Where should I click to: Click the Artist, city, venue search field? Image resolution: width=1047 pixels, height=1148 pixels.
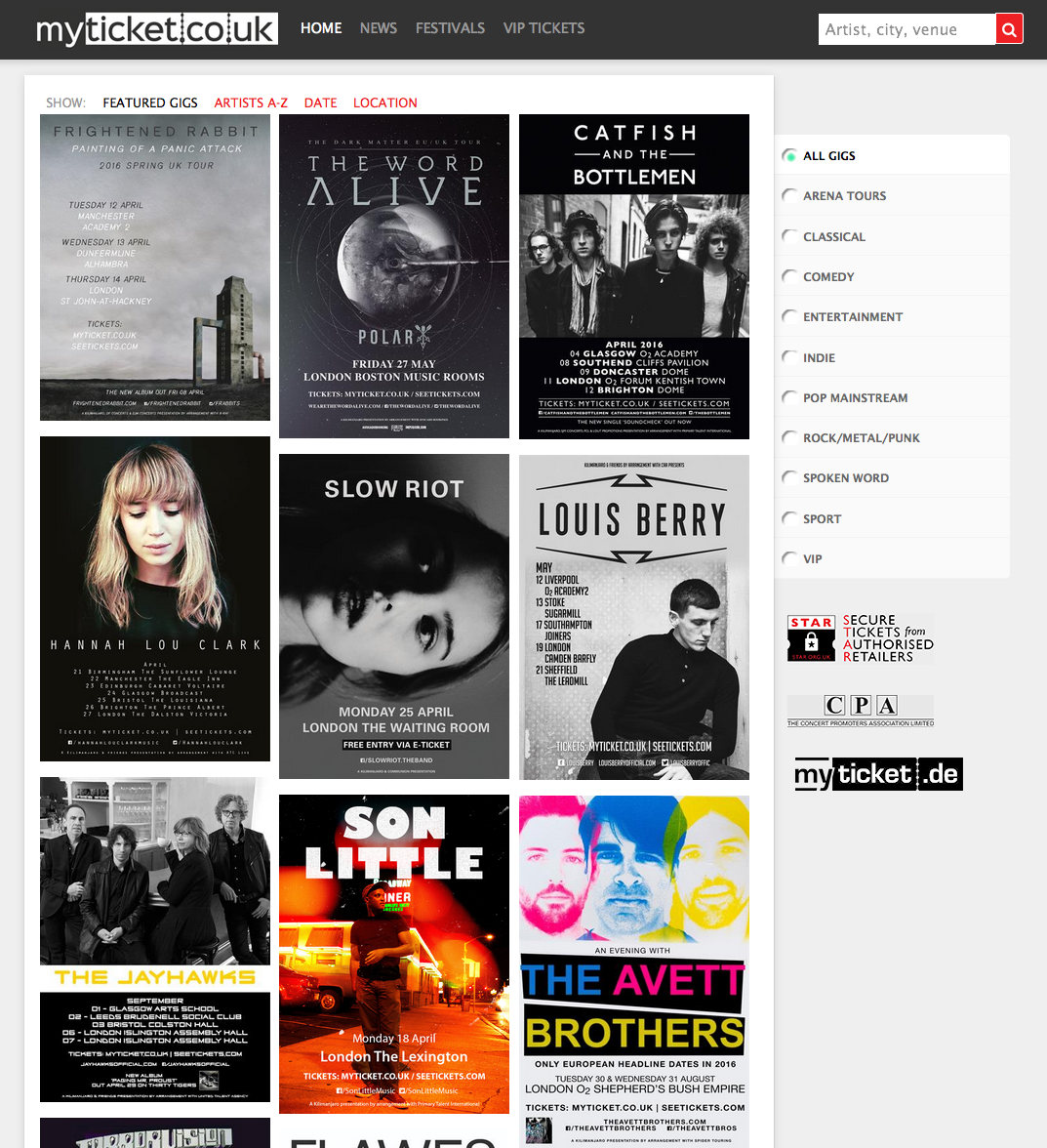click(906, 29)
